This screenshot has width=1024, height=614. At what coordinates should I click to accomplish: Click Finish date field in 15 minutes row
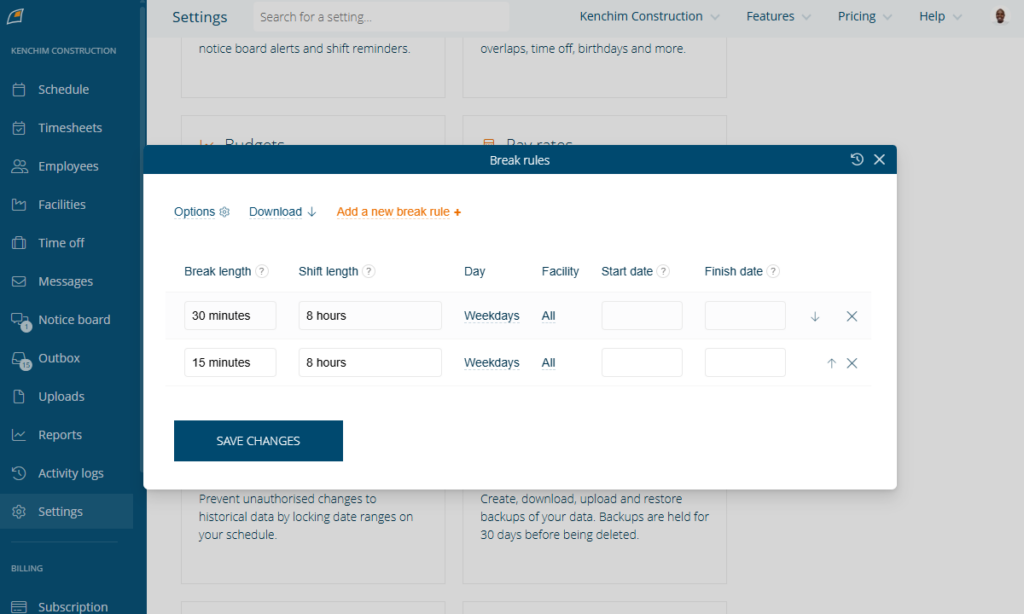coord(745,363)
